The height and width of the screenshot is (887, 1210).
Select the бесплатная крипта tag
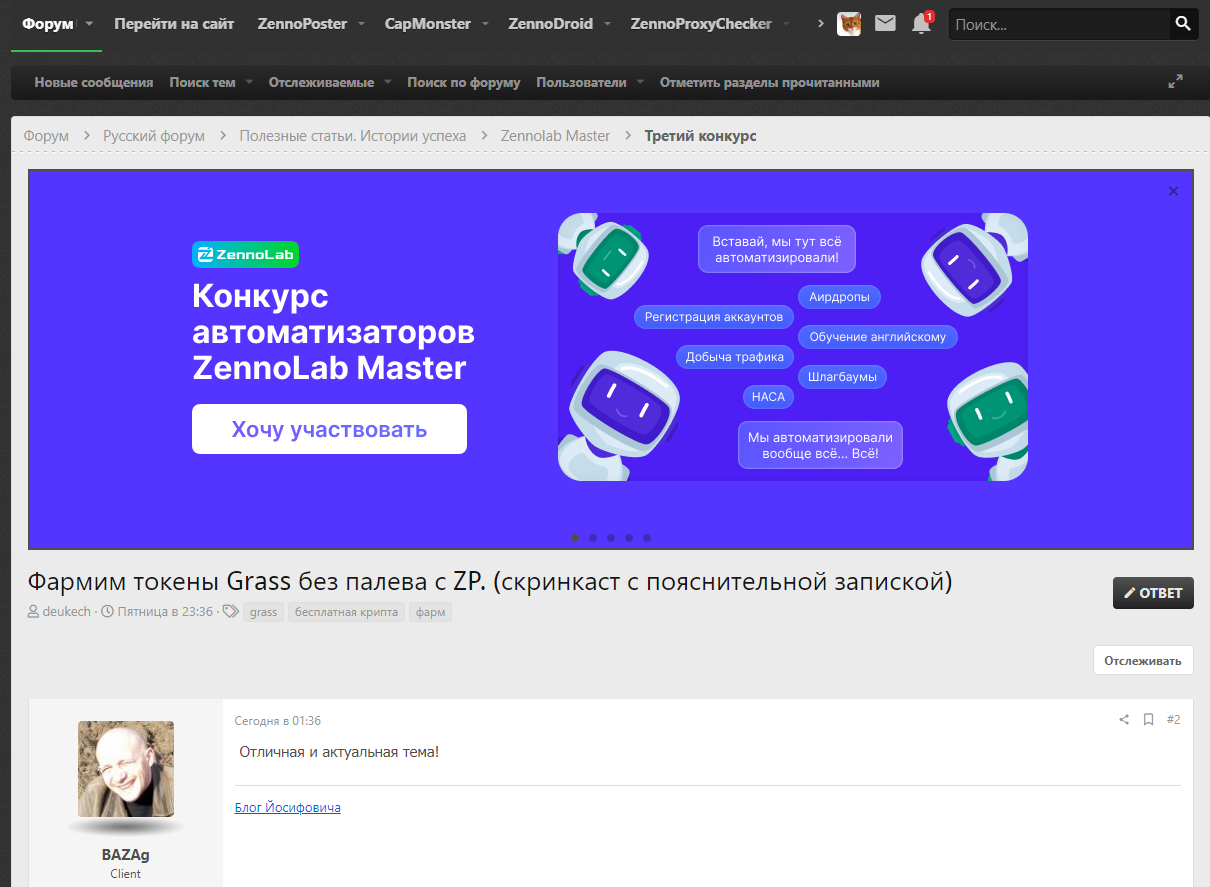click(347, 612)
